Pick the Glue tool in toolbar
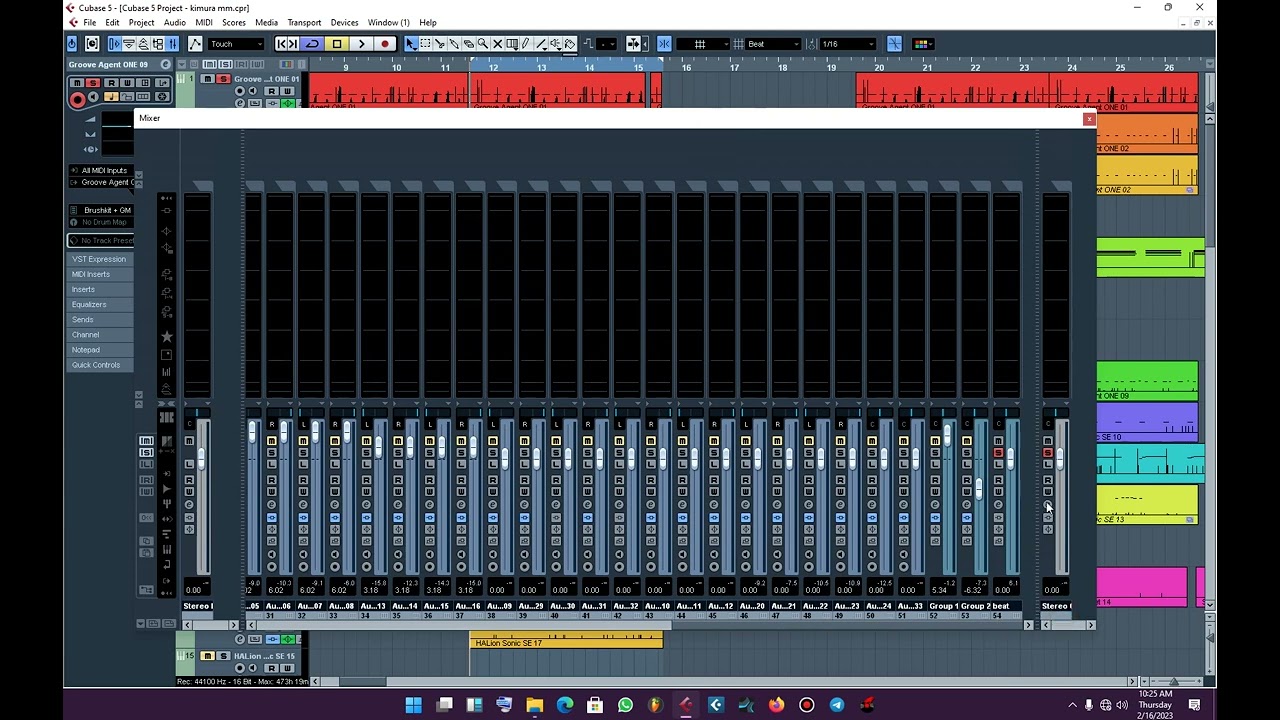The image size is (1280, 720). coord(454,44)
